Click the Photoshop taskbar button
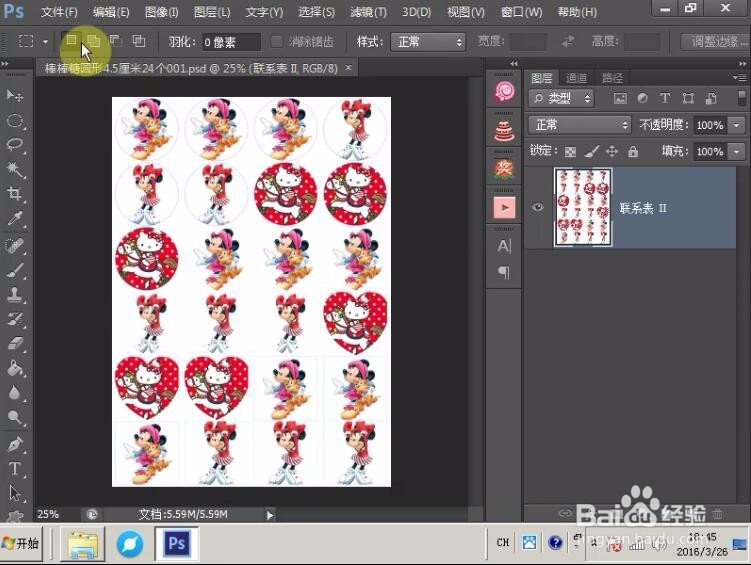This screenshot has width=751, height=565. point(176,543)
